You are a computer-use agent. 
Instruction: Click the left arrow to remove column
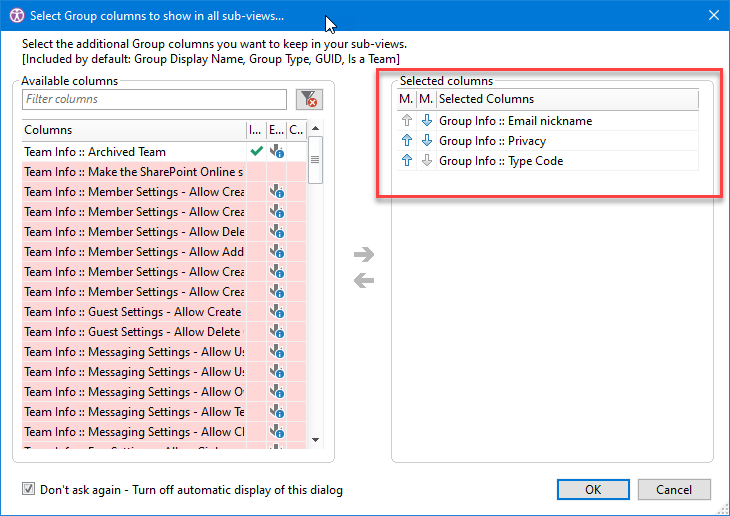(364, 280)
